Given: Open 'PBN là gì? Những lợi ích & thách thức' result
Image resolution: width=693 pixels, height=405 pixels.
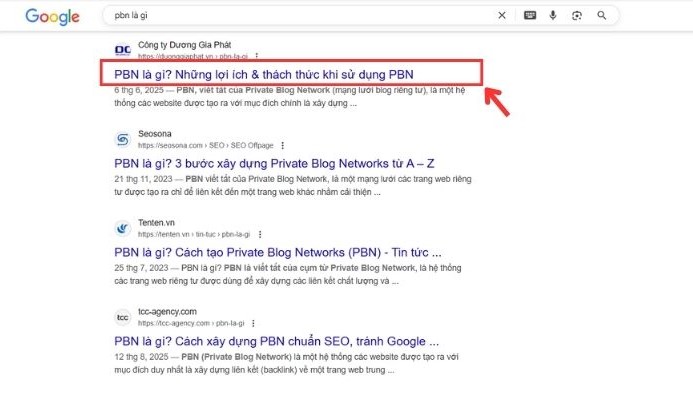Looking at the screenshot, I should pos(264,74).
